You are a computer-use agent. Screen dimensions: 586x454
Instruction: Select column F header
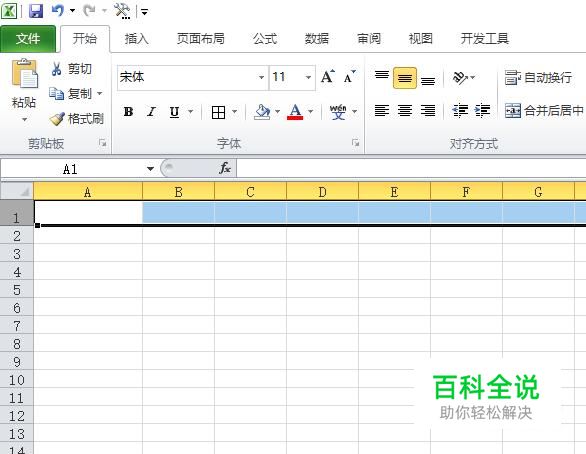(x=466, y=192)
